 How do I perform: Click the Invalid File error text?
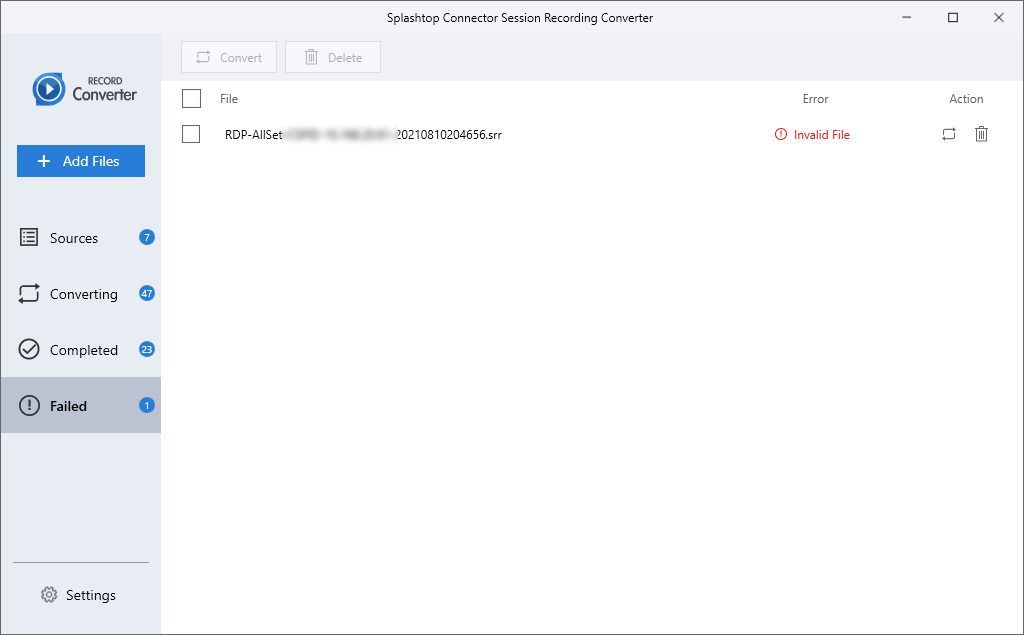822,135
